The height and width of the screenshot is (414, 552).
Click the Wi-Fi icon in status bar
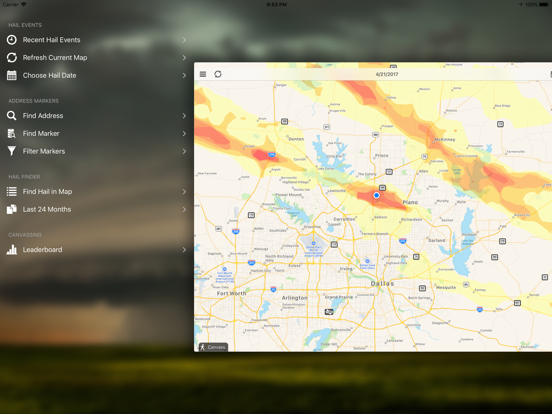(24, 4)
